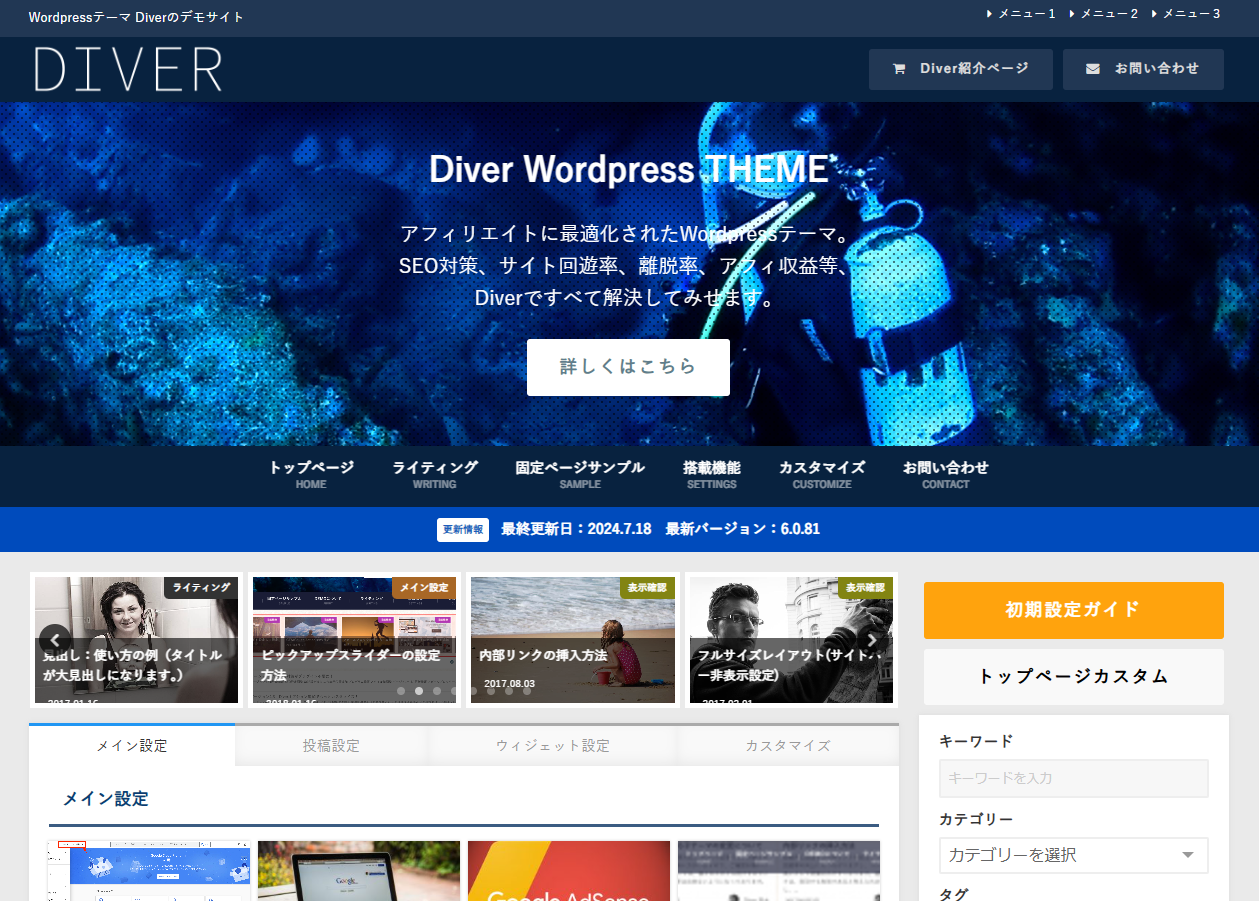1259x901 pixels.
Task: Click Wordpressテーマ Diverのデモサイト tagline
Action: tap(137, 17)
